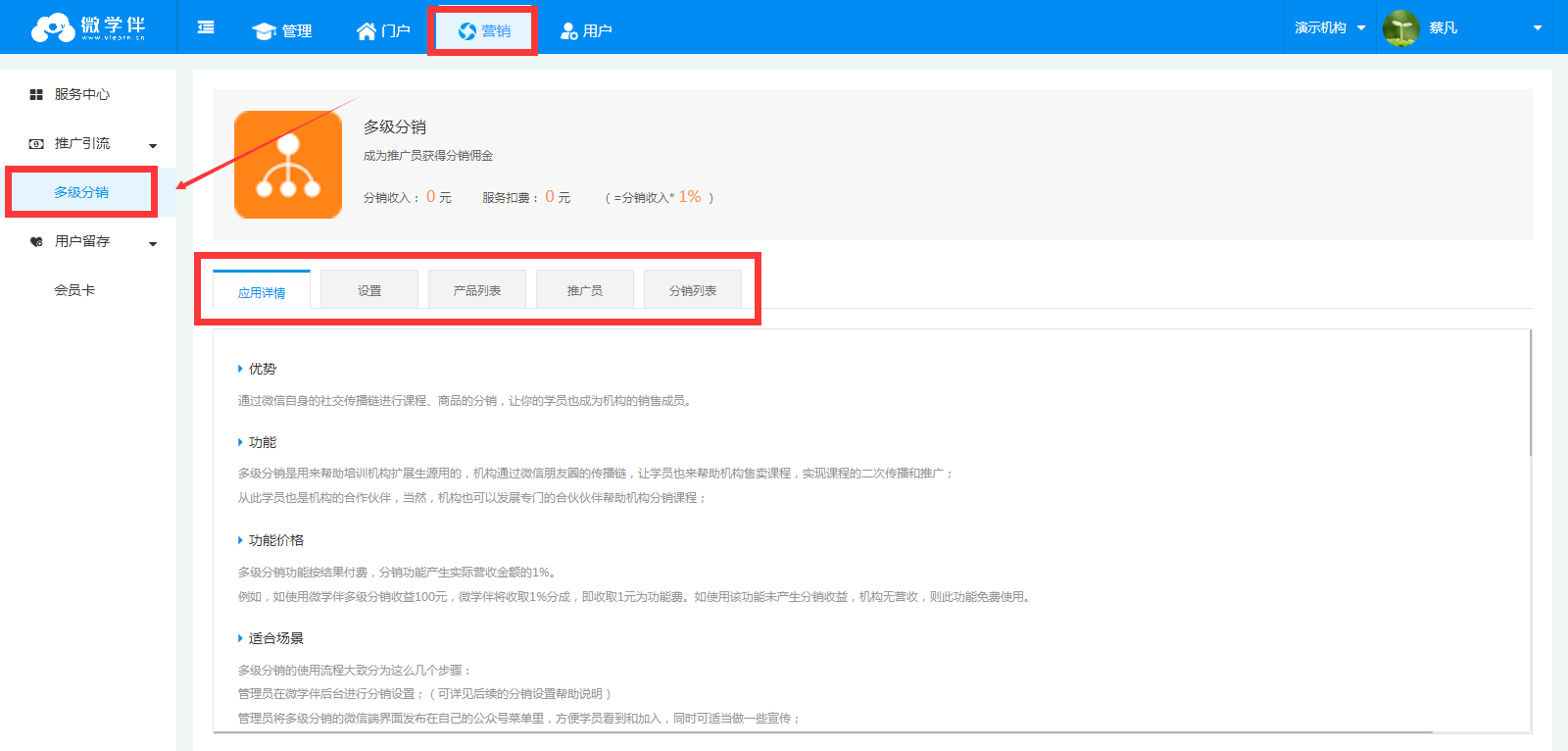Screen dimensions: 1568x751
Task: Click the orange 多级分销 app icon
Action: [x=288, y=165]
